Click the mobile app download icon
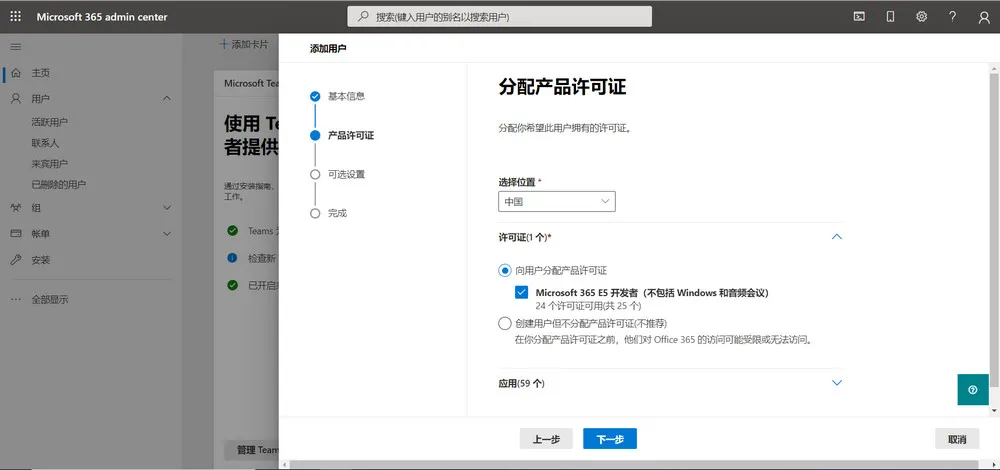1000x470 pixels. [x=890, y=16]
